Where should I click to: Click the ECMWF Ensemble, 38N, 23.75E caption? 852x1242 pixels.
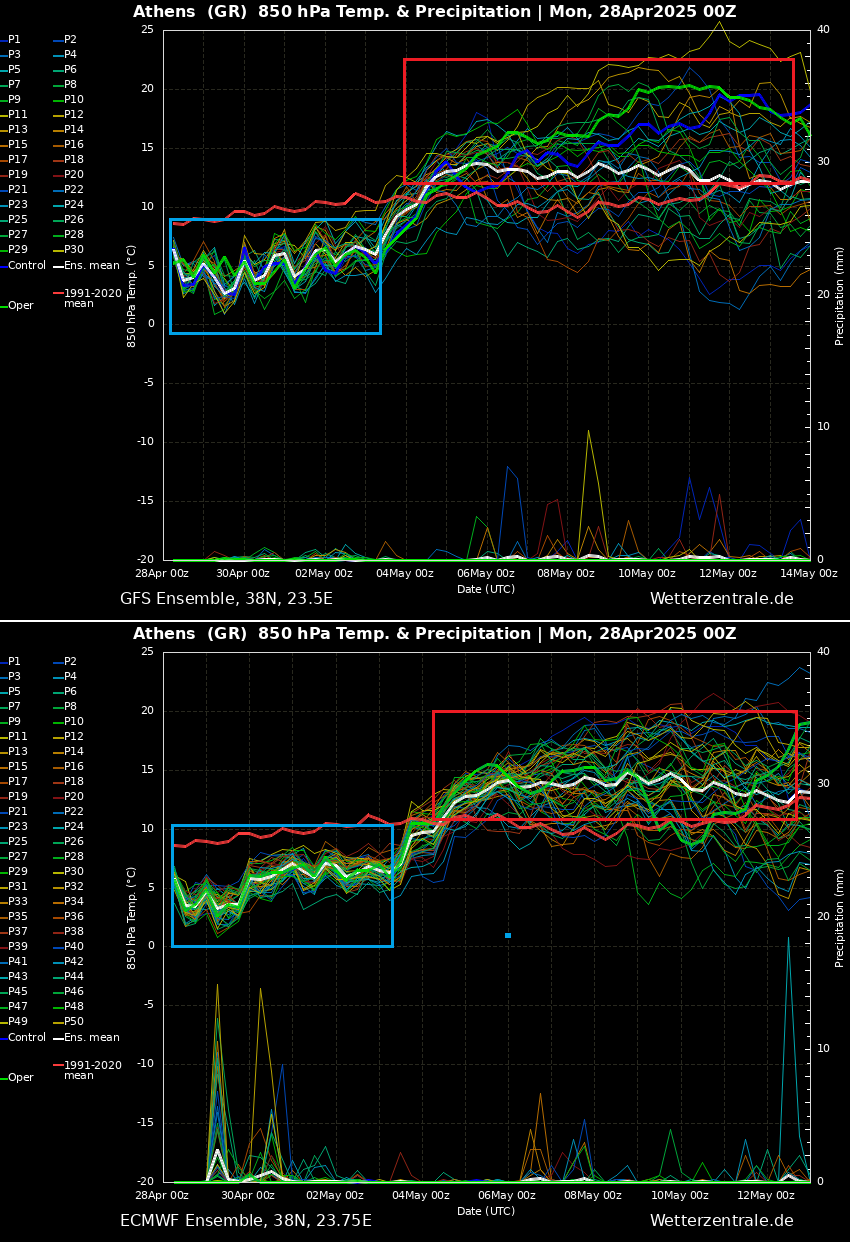tap(245, 1221)
